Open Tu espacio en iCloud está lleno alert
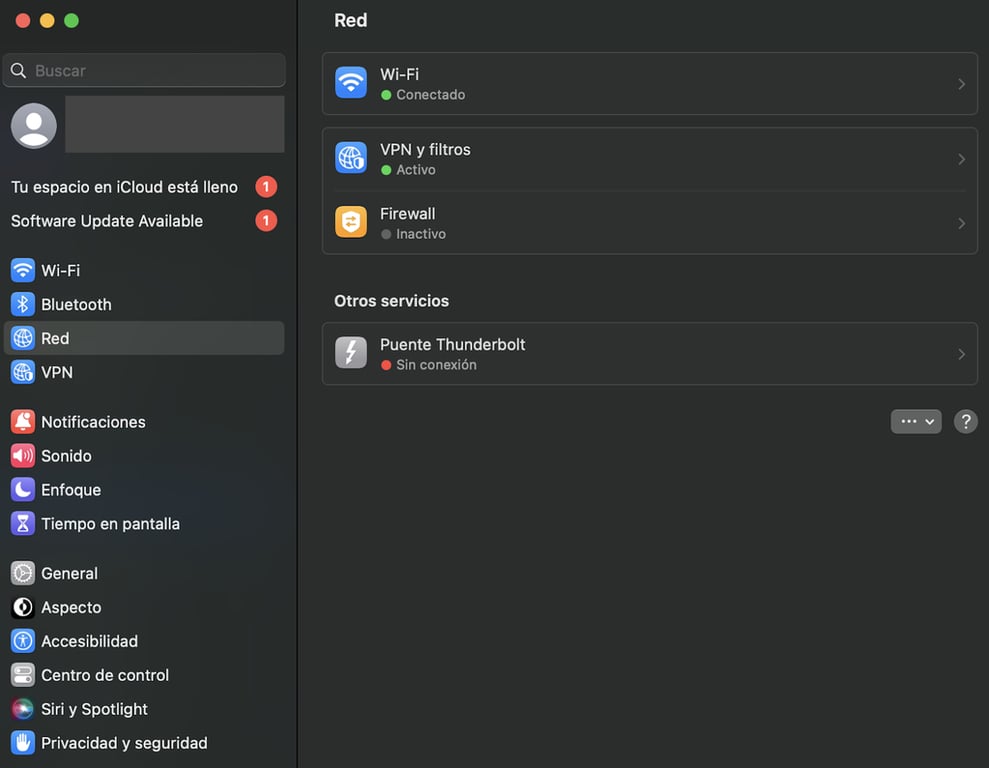Screen dimensions: 989x768 [123, 186]
